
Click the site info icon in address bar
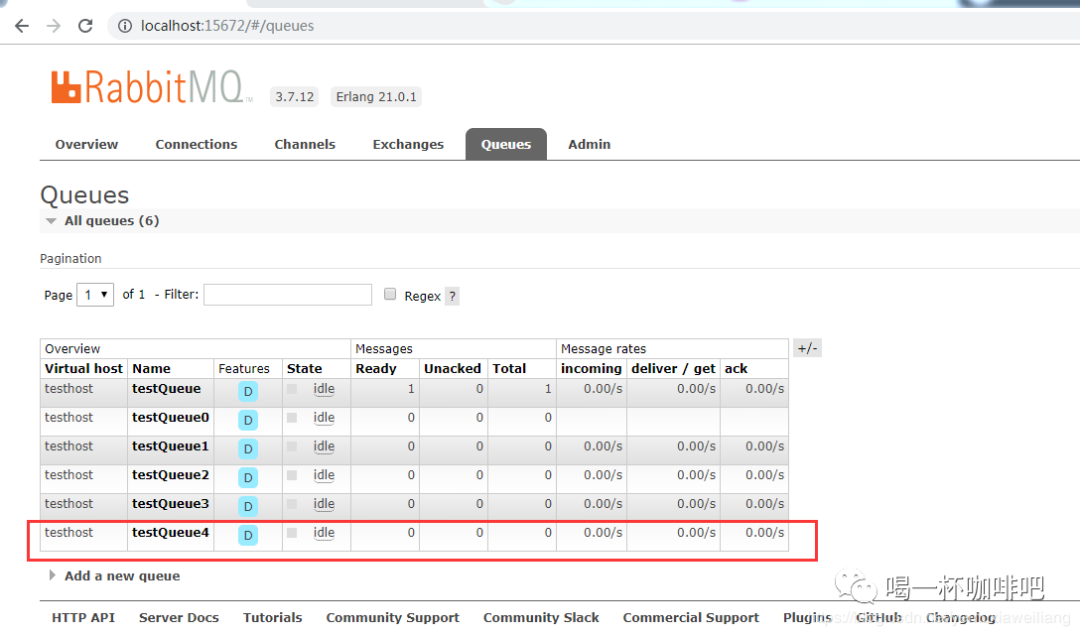[x=125, y=26]
